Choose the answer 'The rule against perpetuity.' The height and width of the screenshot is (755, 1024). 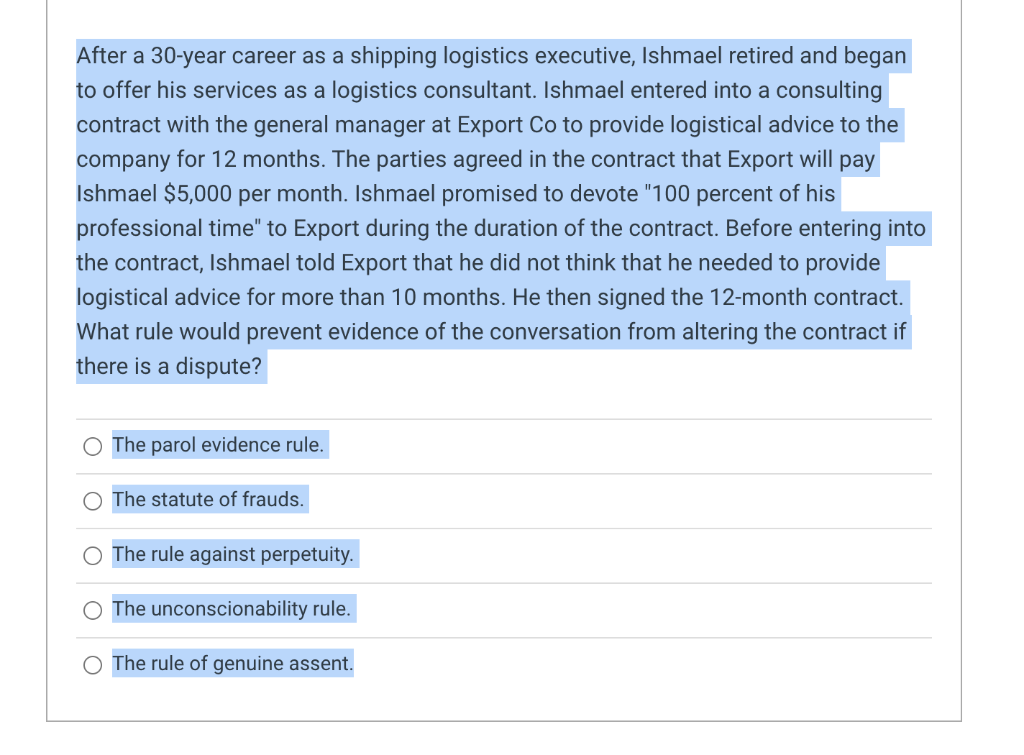click(x=233, y=553)
